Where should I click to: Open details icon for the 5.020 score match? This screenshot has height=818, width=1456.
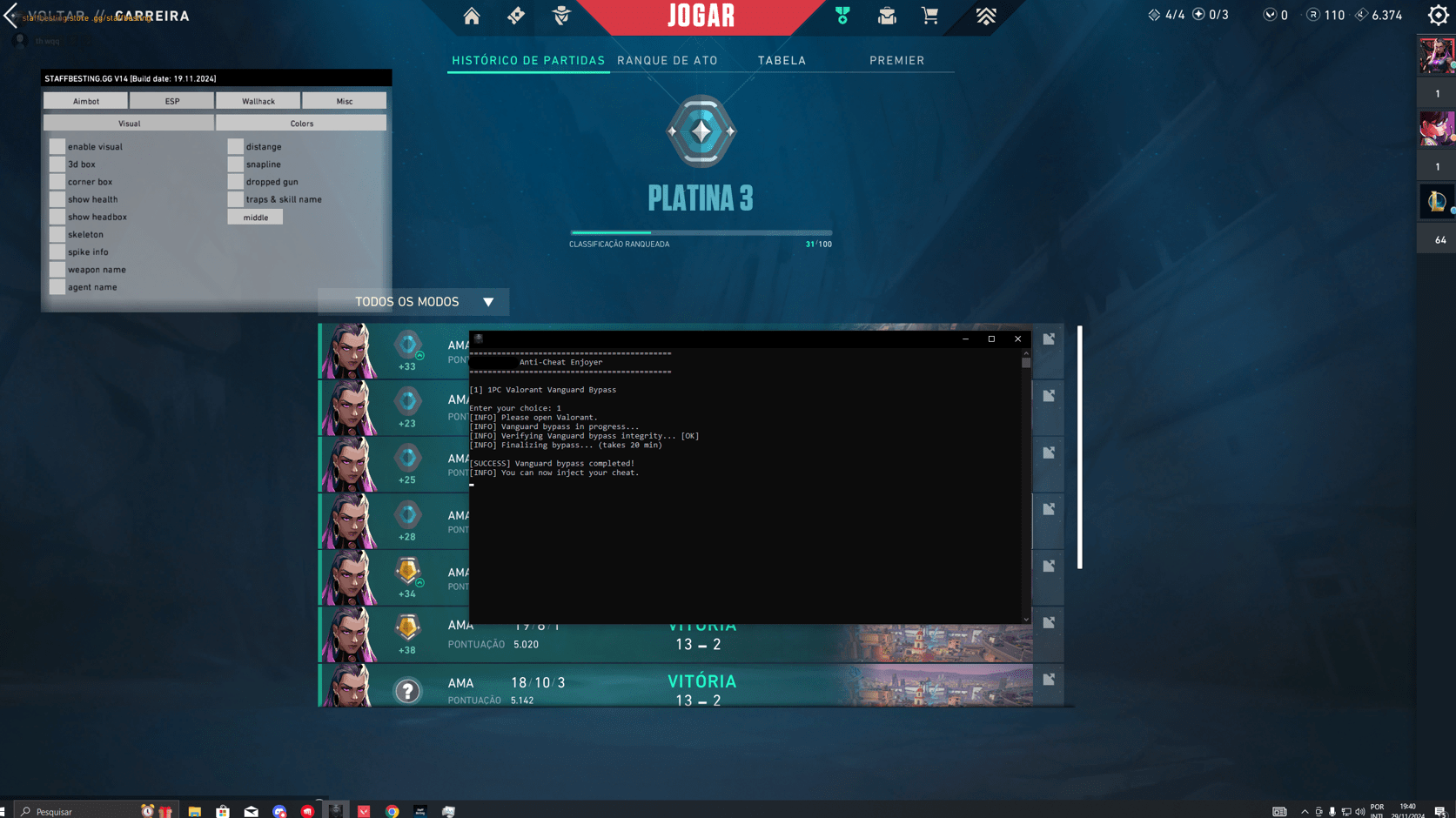point(1049,622)
